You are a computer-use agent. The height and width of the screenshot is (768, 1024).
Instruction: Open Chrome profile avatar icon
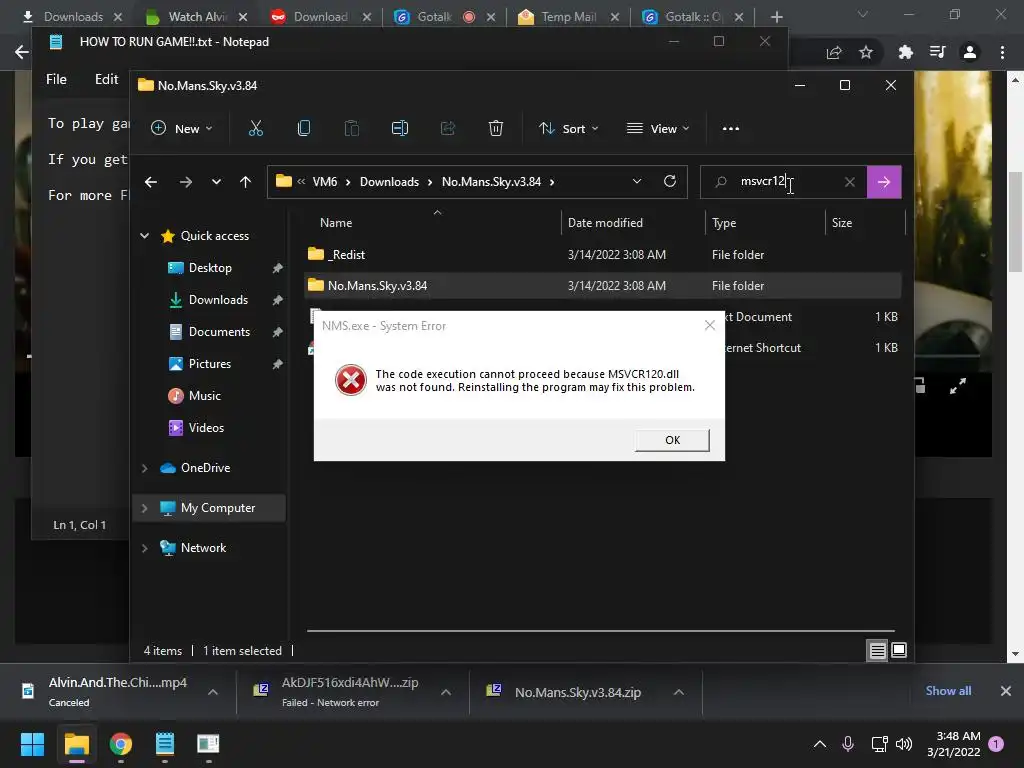[x=970, y=52]
